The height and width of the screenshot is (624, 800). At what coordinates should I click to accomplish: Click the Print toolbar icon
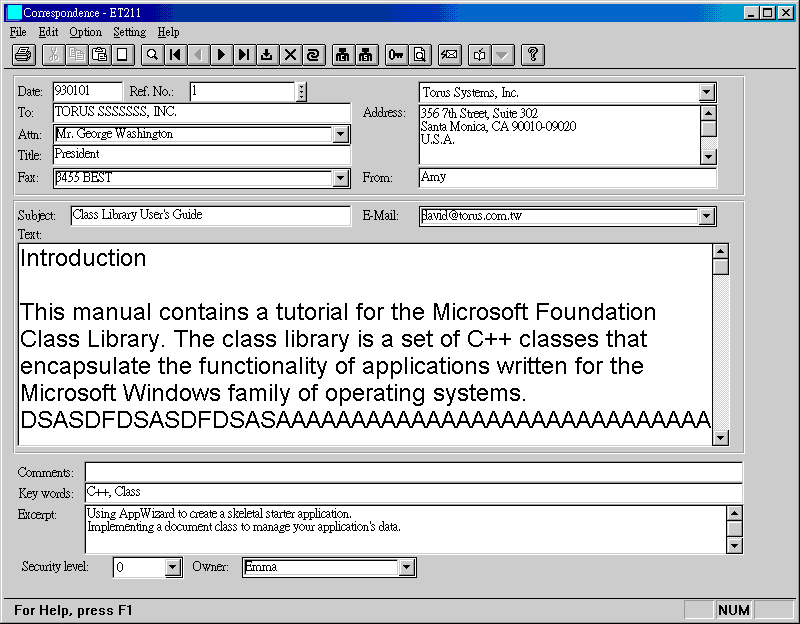coord(24,55)
